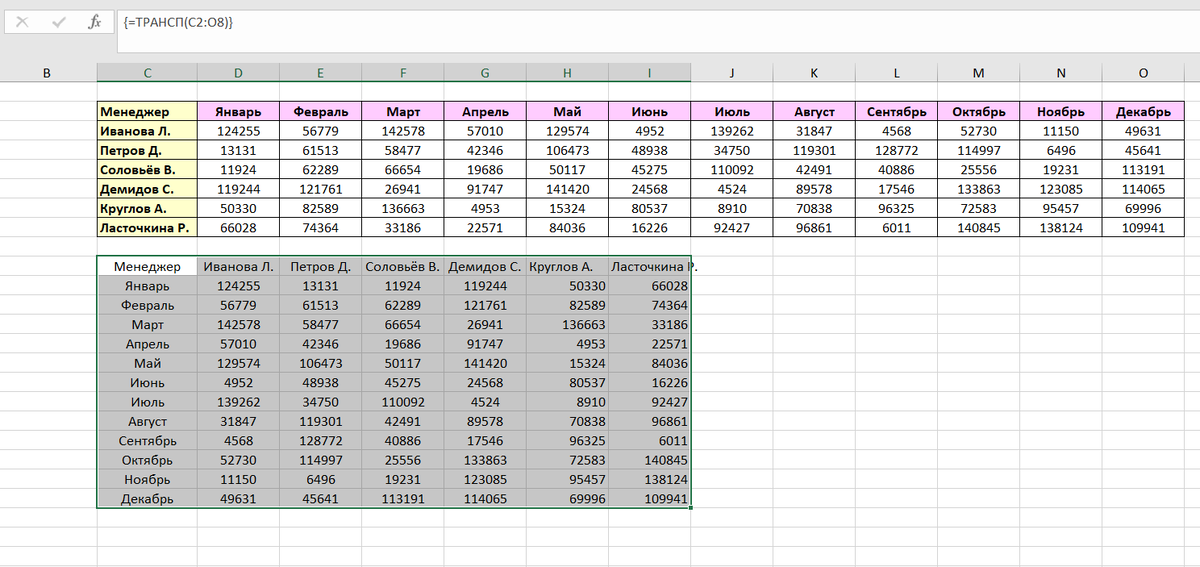This screenshot has width=1200, height=567.
Task: Select the pink Февраль header cell
Action: click(320, 112)
